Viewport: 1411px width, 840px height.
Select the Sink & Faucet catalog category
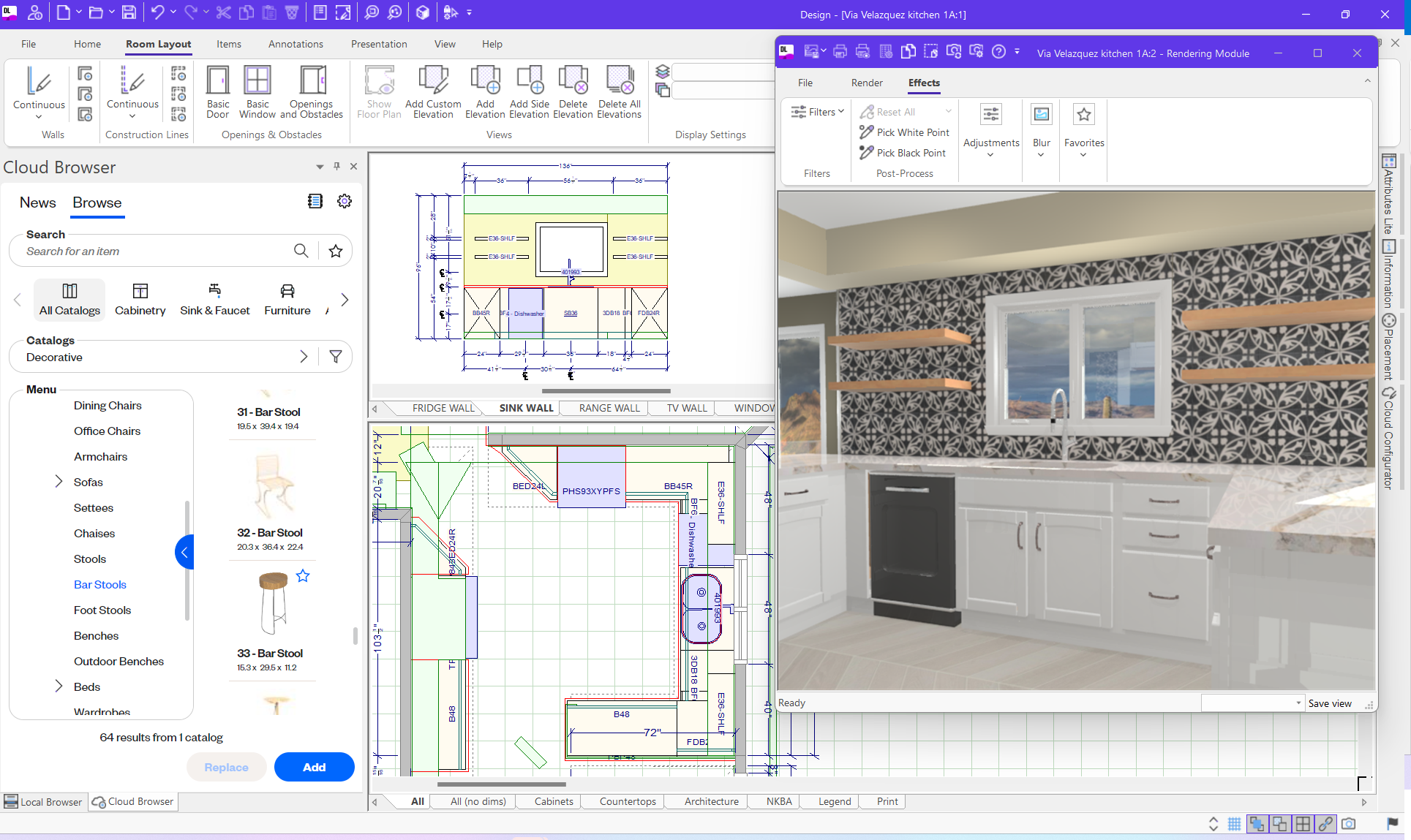point(214,300)
